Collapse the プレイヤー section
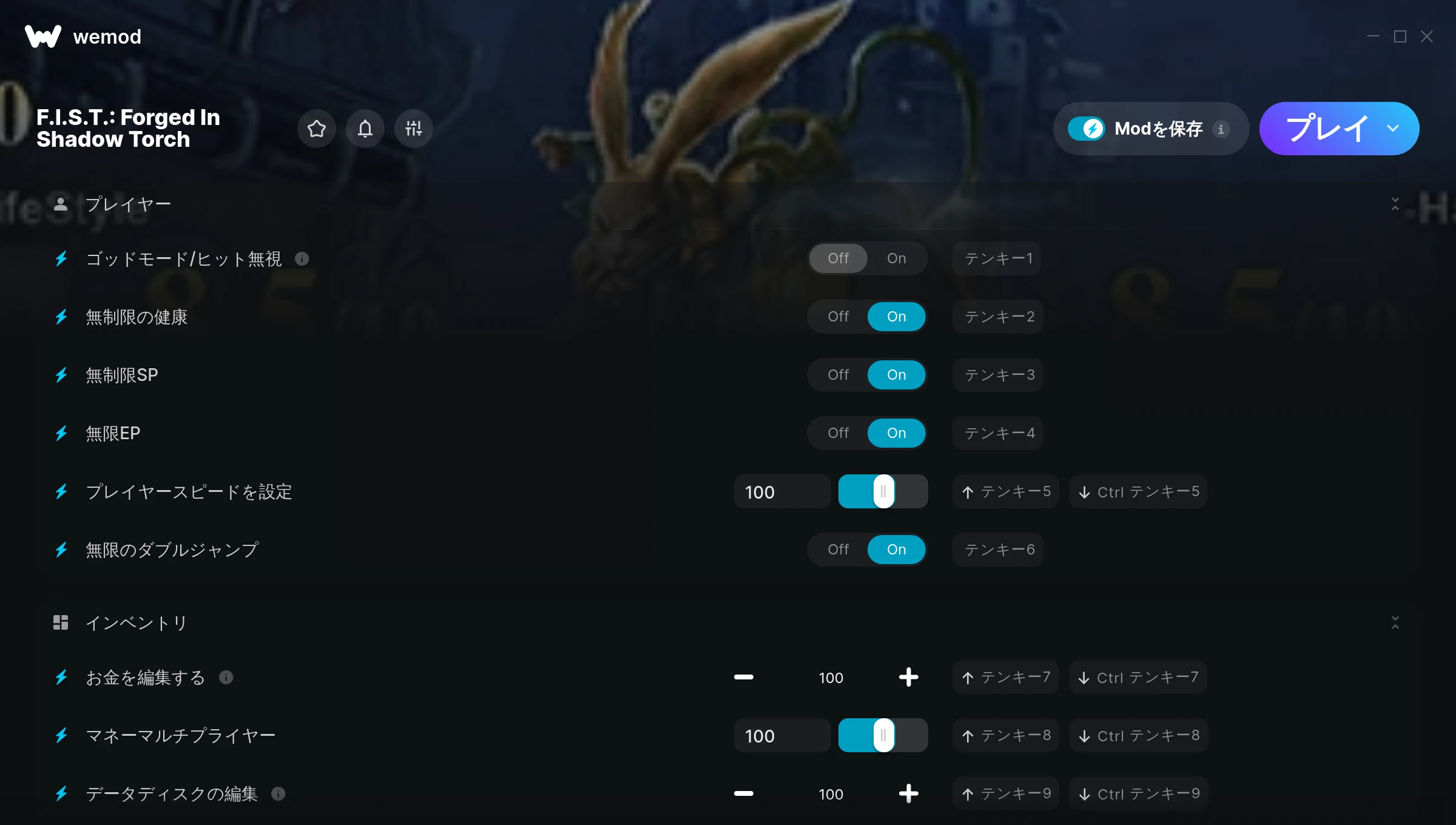 1395,204
